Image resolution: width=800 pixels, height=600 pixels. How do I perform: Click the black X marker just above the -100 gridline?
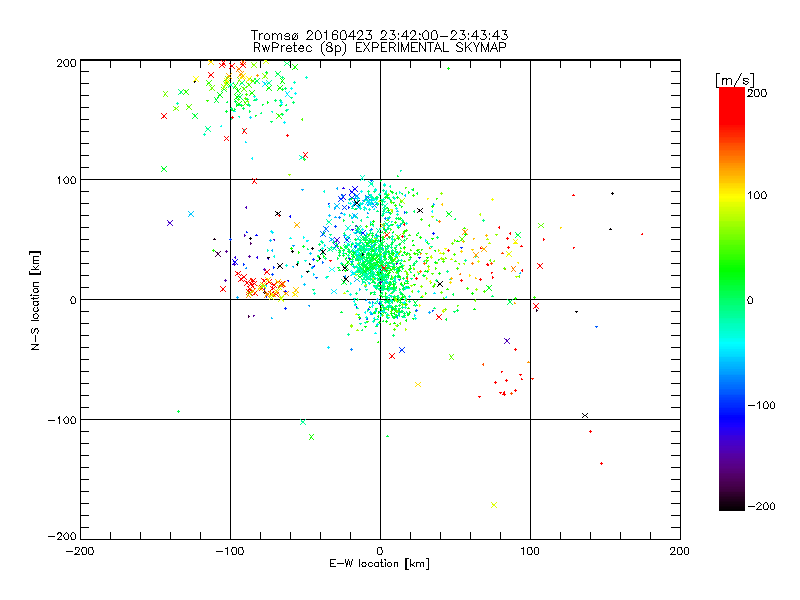[x=585, y=415]
